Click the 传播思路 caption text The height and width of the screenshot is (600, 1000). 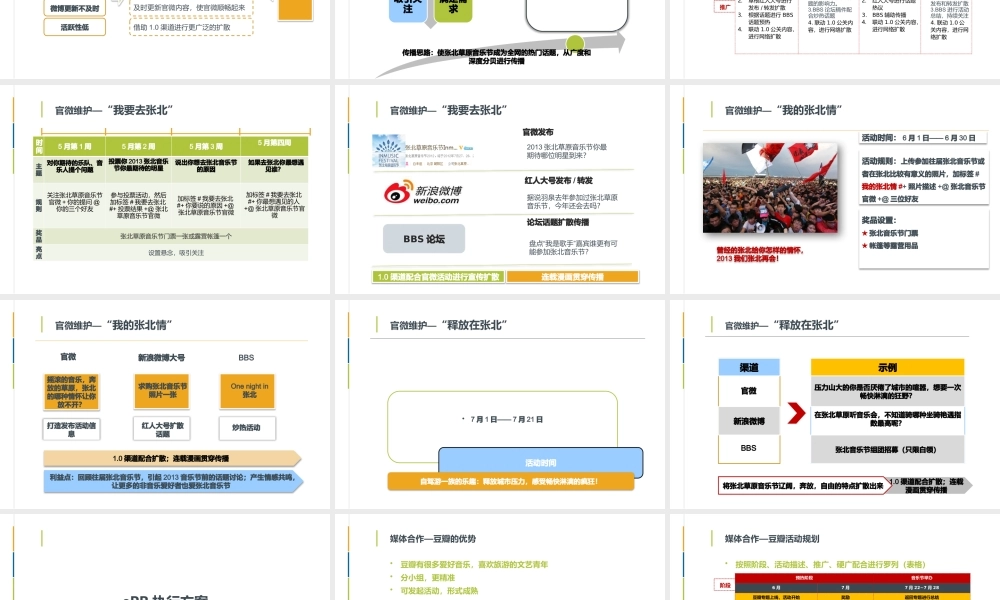(496, 57)
